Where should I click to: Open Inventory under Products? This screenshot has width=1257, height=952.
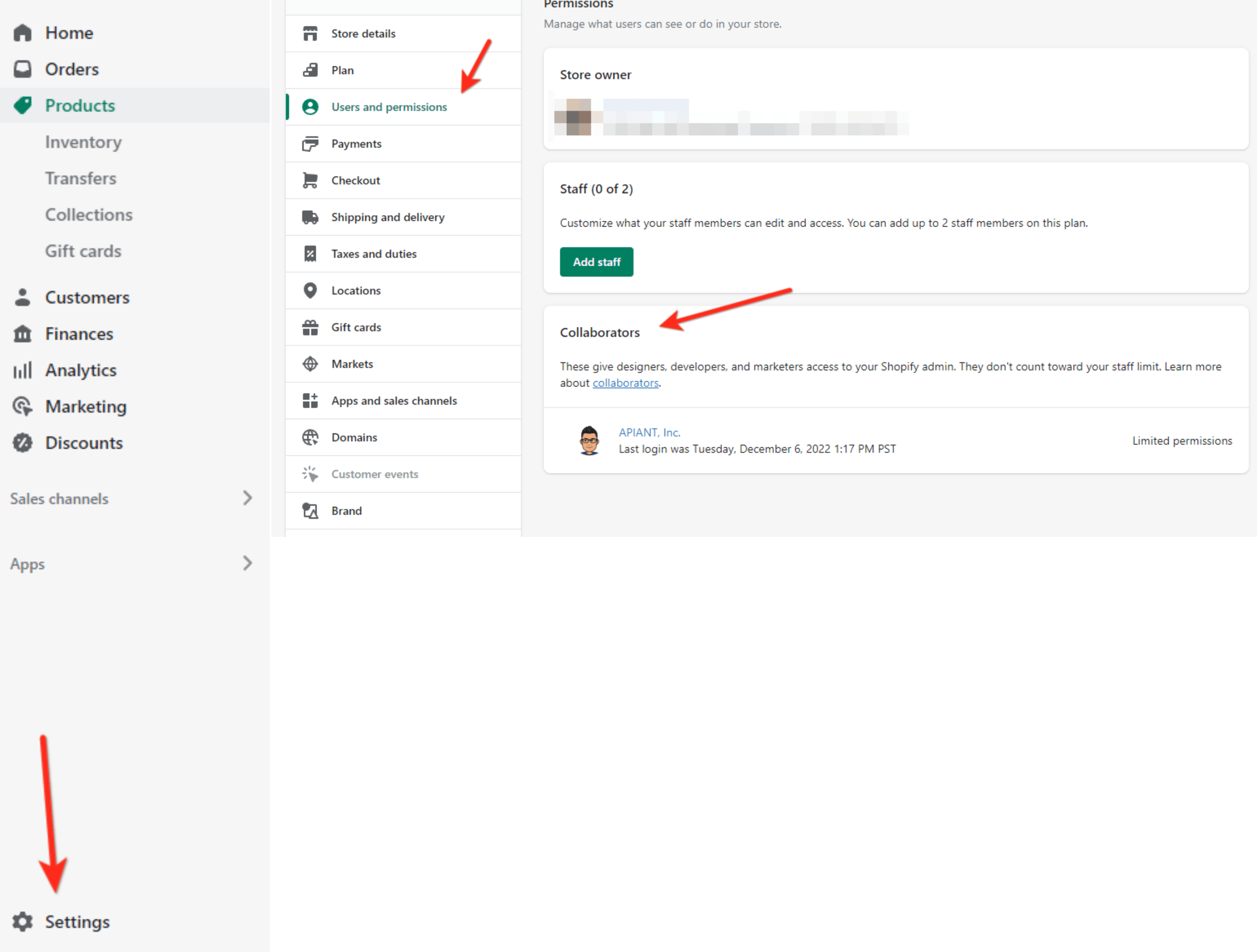pos(83,142)
